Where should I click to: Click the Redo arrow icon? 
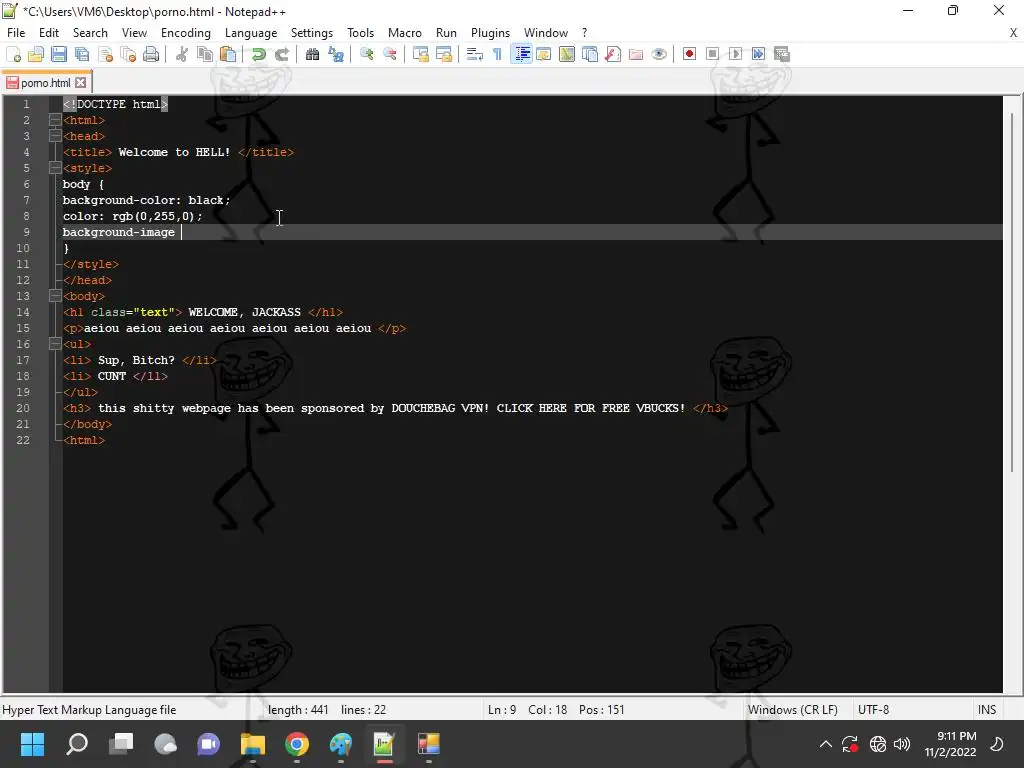[x=281, y=54]
